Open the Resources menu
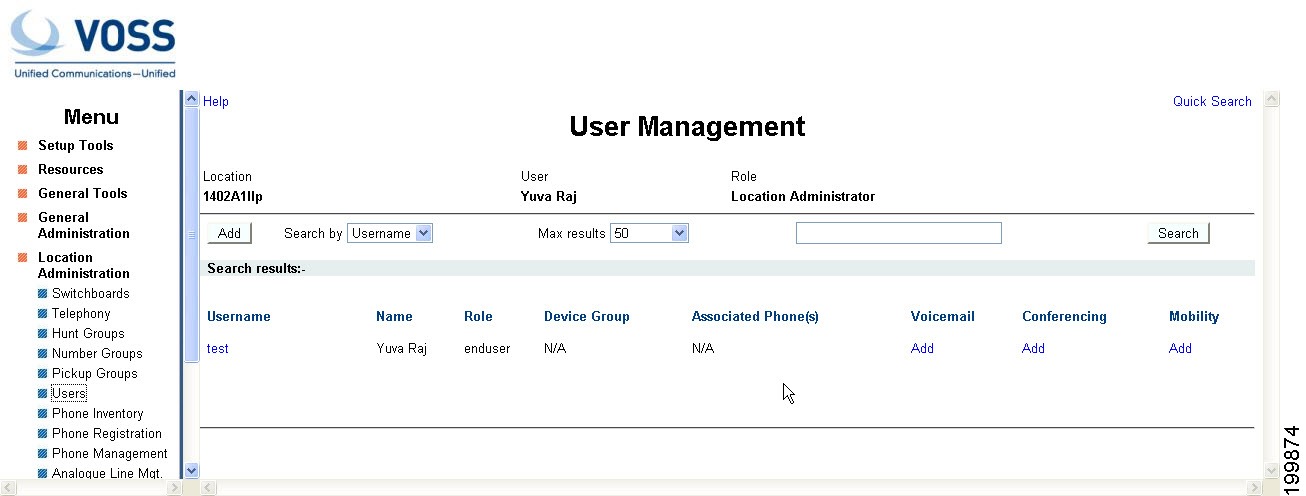 71,170
